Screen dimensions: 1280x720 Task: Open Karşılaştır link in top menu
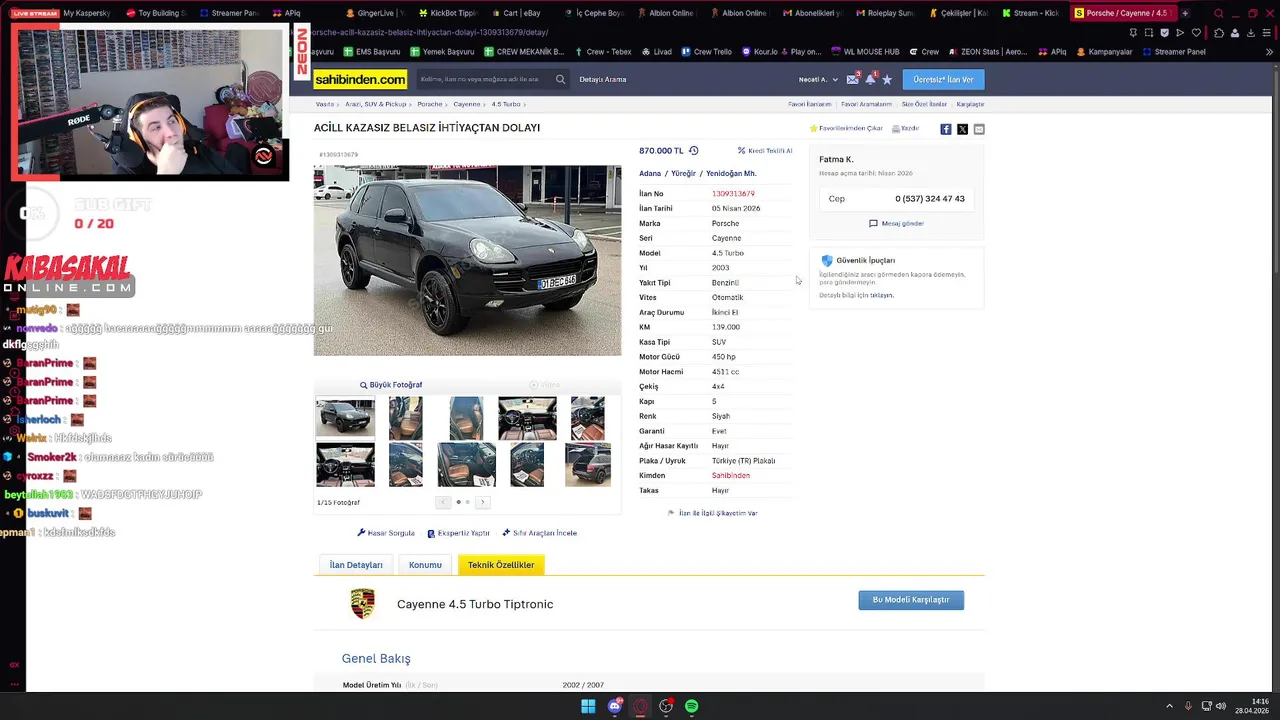[970, 104]
